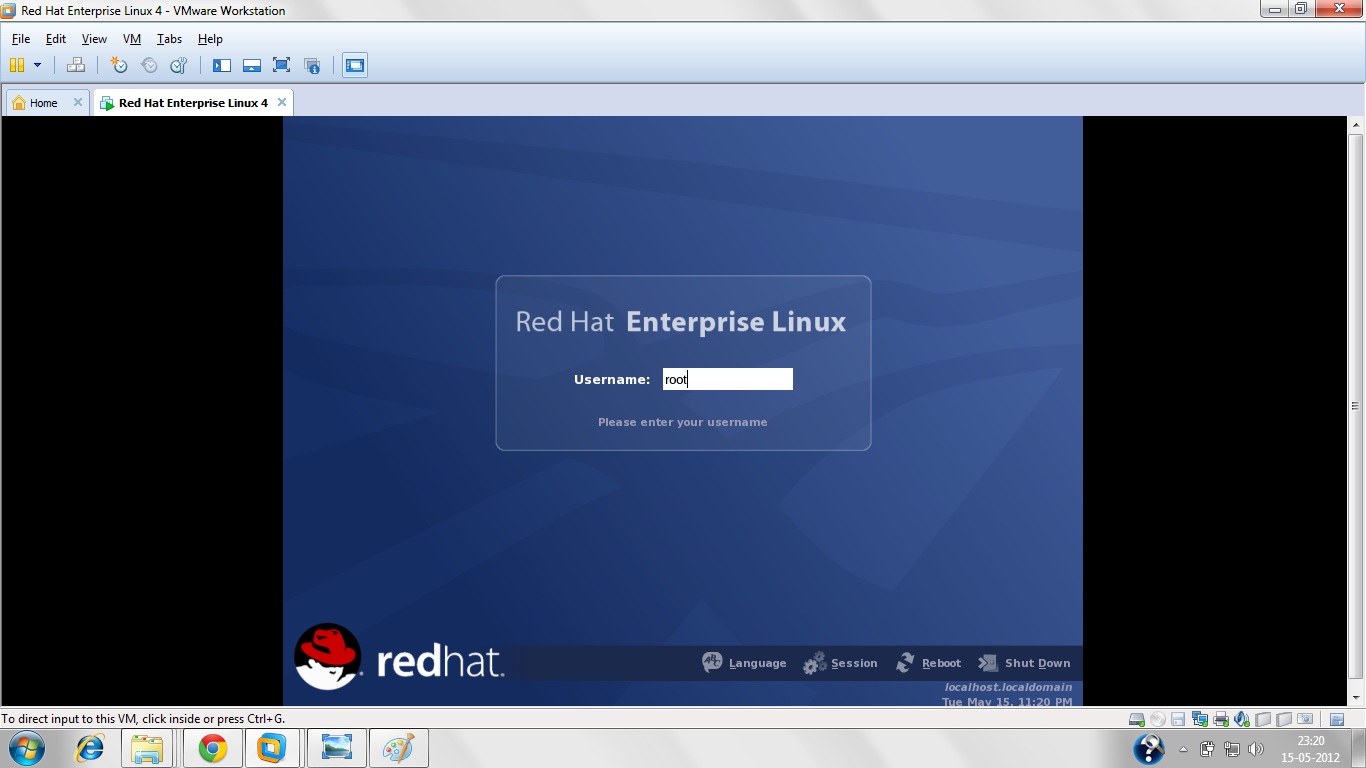Image resolution: width=1366 pixels, height=768 pixels.
Task: Show hidden system tray icons
Action: (1183, 749)
